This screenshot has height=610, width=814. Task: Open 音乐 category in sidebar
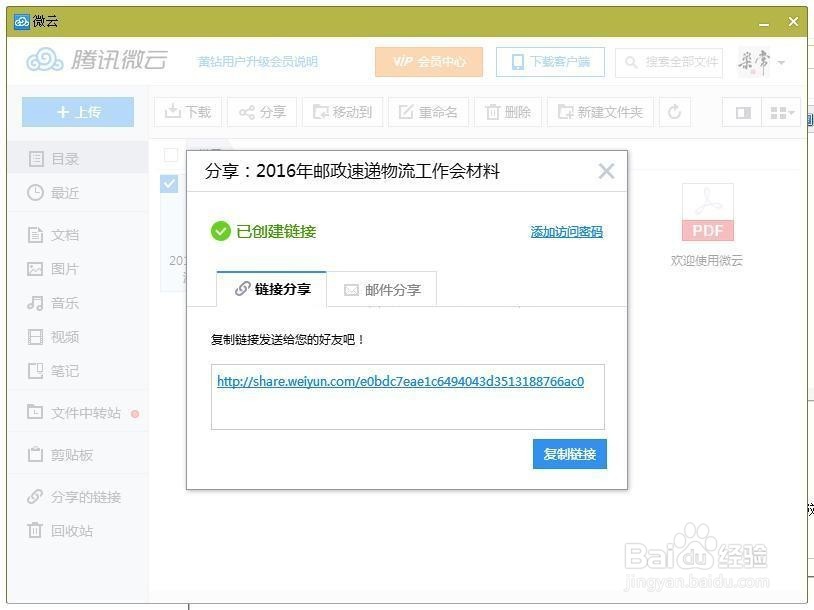[x=78, y=303]
